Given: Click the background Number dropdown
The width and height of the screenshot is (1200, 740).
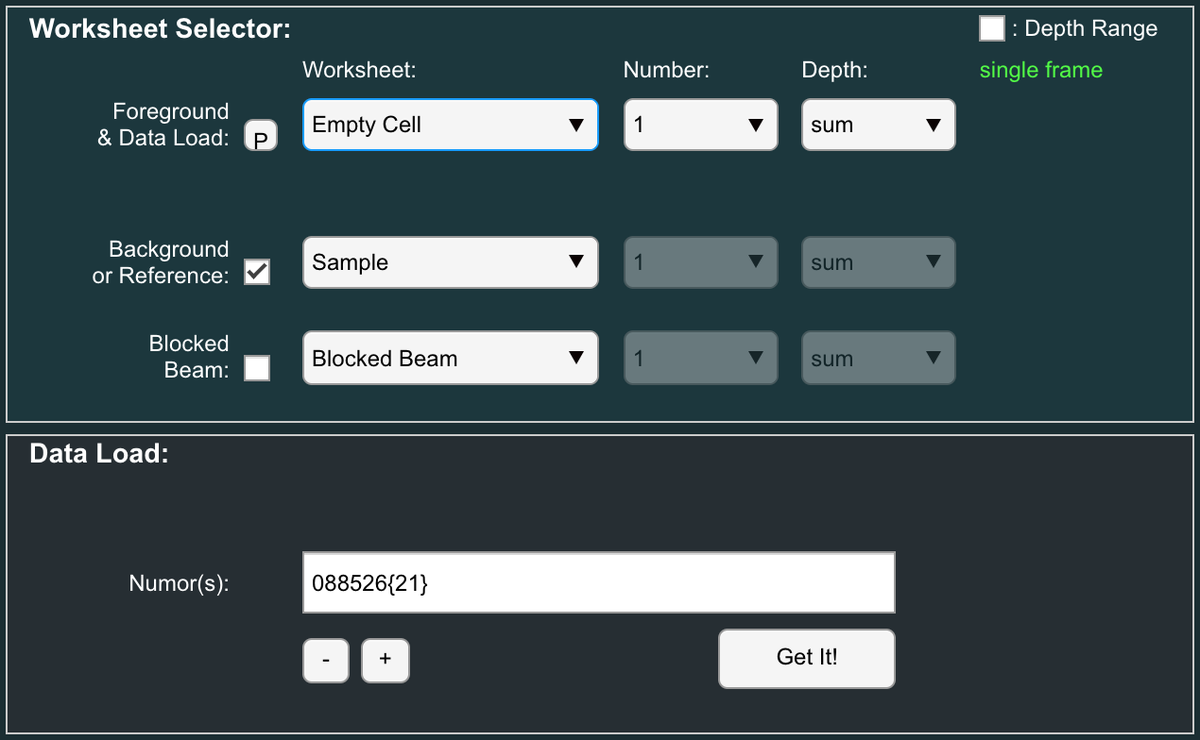Looking at the screenshot, I should pyautogui.click(x=700, y=262).
